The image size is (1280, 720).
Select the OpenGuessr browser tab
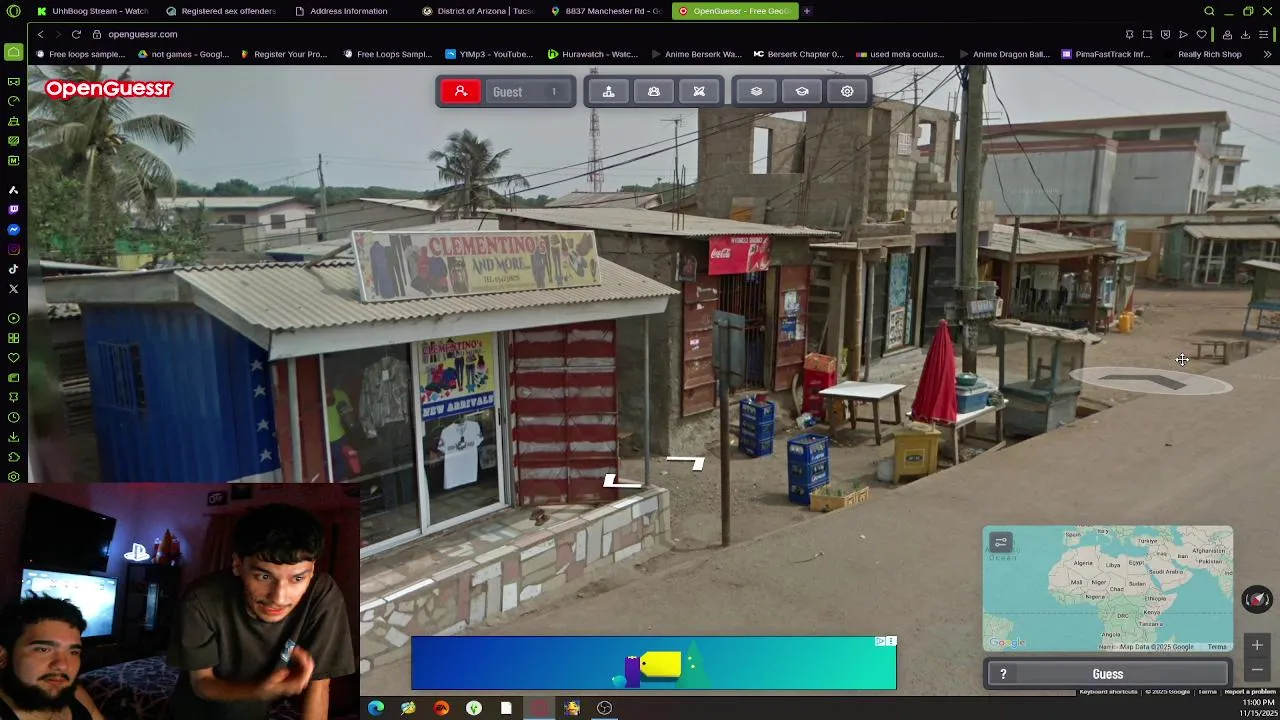[734, 11]
